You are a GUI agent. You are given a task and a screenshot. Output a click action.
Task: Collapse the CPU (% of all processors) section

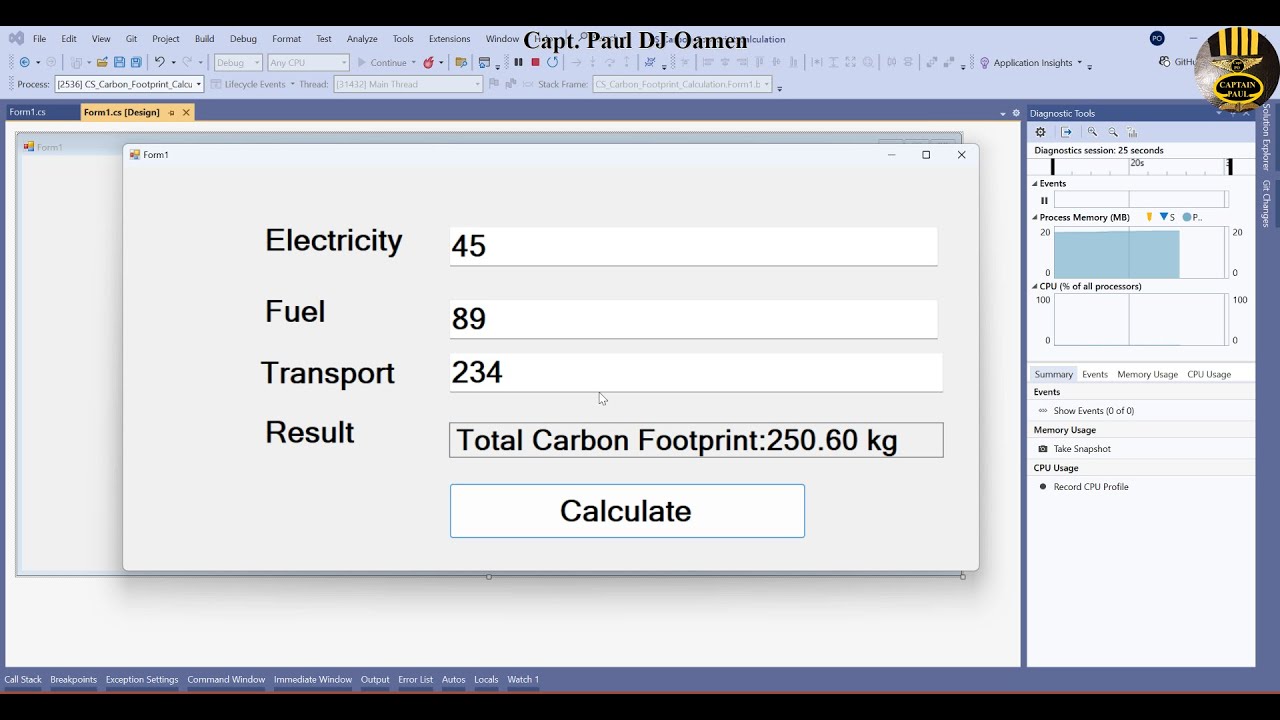pos(1035,286)
